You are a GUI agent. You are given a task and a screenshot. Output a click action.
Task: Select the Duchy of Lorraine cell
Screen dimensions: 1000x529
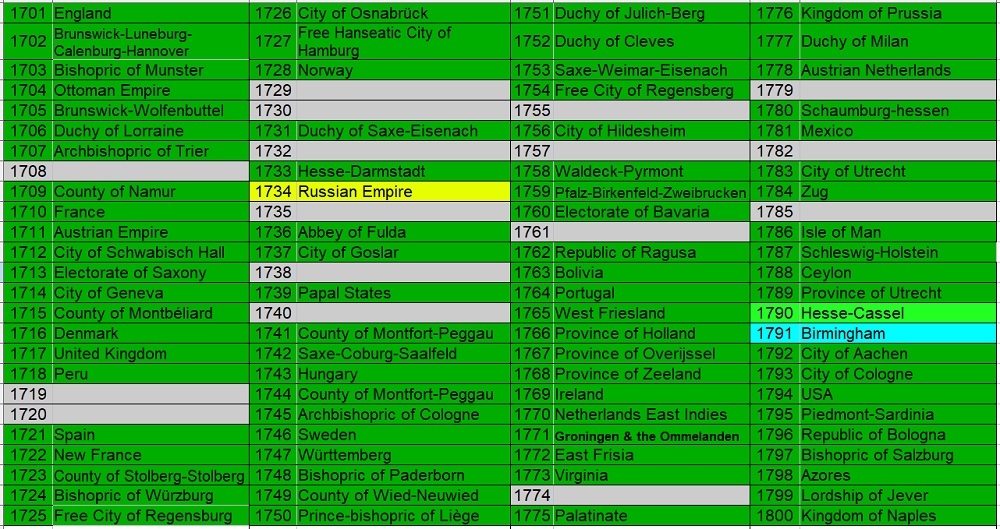(151, 131)
